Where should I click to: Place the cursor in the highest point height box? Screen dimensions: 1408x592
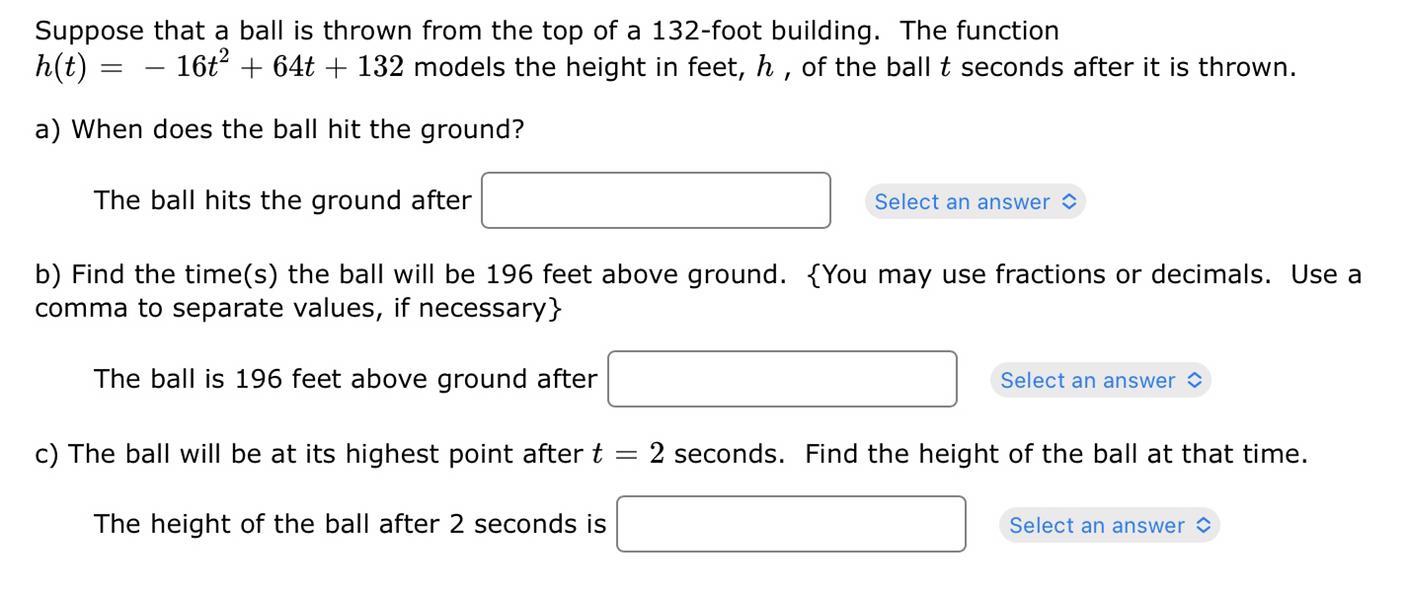click(x=791, y=524)
